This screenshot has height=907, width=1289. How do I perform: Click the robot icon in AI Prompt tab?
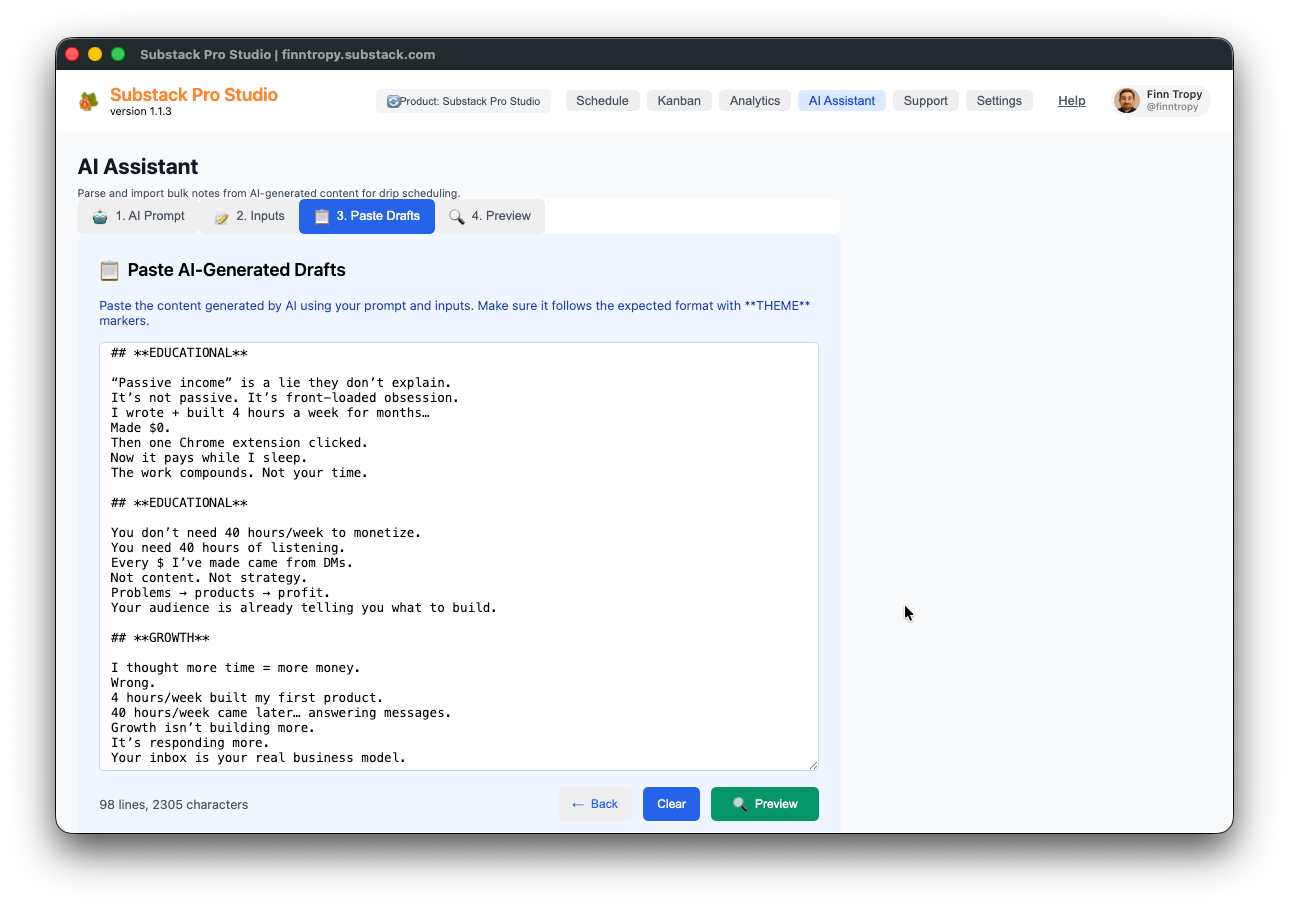(100, 216)
